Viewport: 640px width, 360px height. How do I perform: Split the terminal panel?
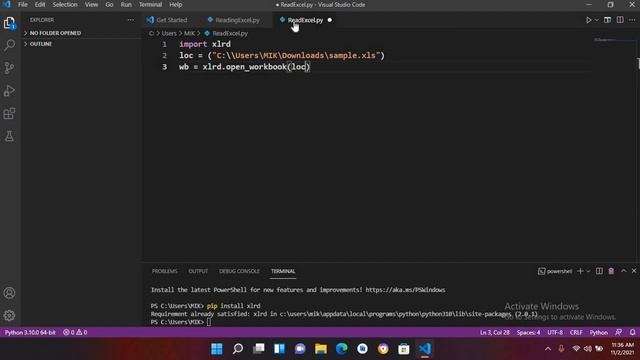coord(599,271)
